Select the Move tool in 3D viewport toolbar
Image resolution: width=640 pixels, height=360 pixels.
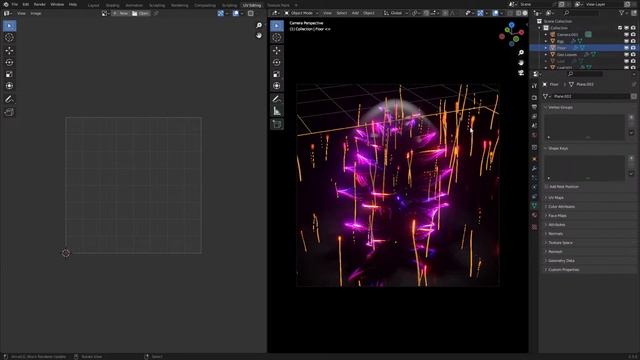277,51
